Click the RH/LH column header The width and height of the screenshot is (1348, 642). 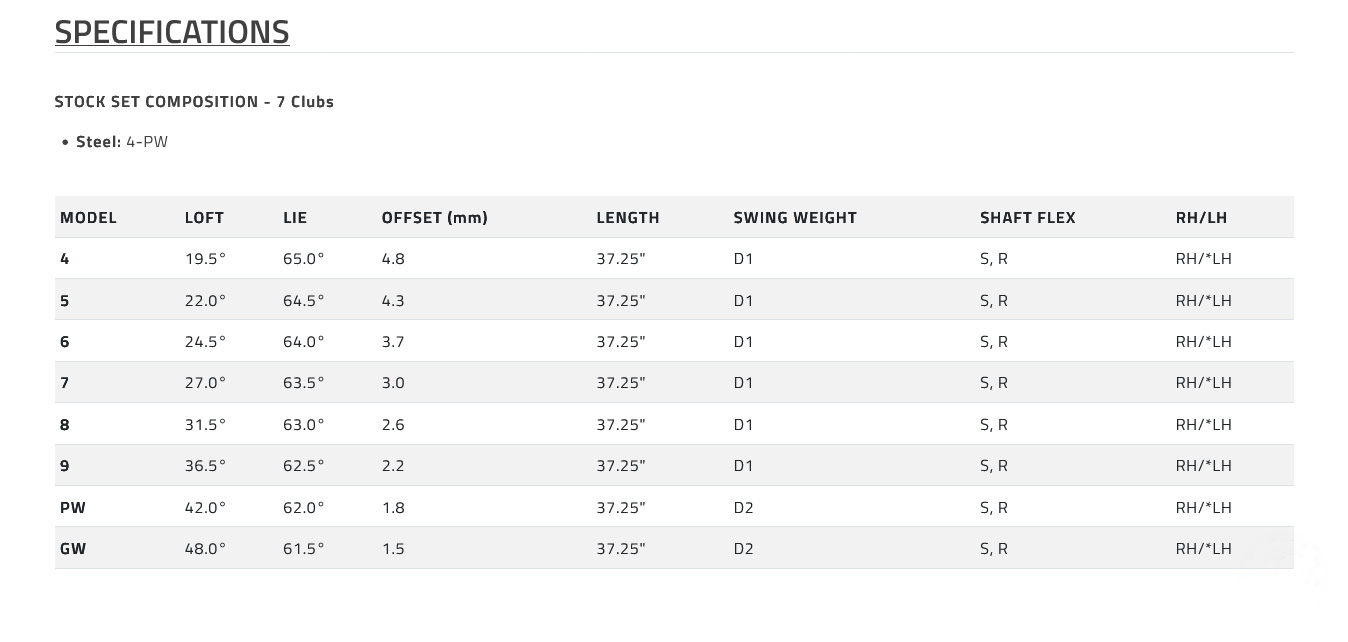pos(1201,218)
